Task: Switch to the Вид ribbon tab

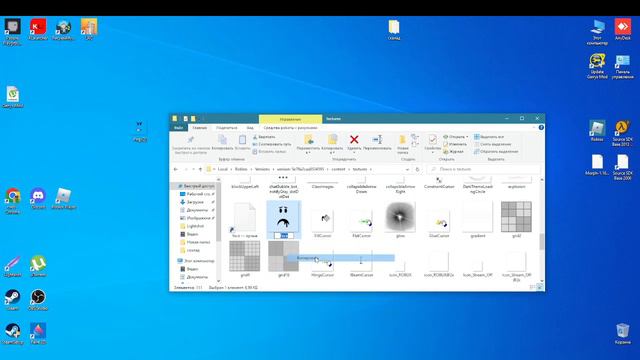Action: click(250, 128)
